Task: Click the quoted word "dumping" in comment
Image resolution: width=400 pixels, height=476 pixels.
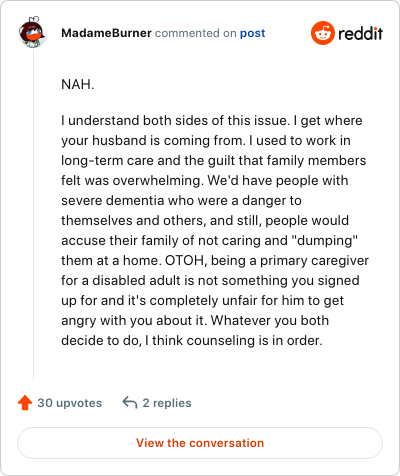Action: [325, 240]
